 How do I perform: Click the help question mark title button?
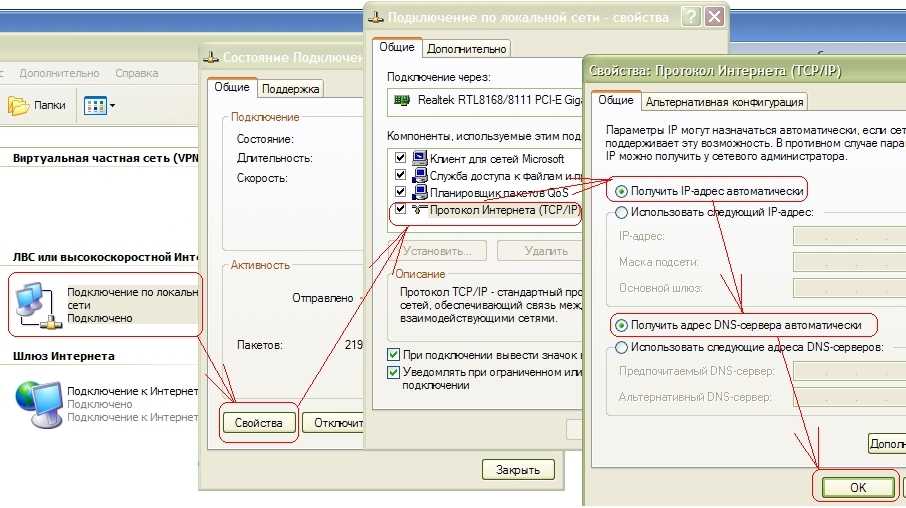(x=690, y=17)
